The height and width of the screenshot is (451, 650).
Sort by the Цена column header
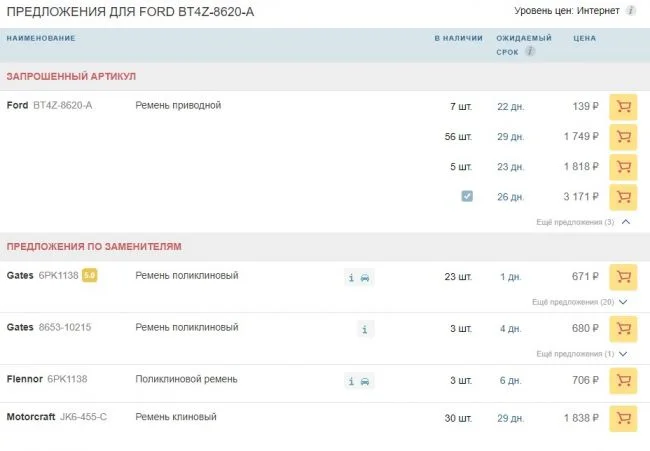tap(585, 38)
